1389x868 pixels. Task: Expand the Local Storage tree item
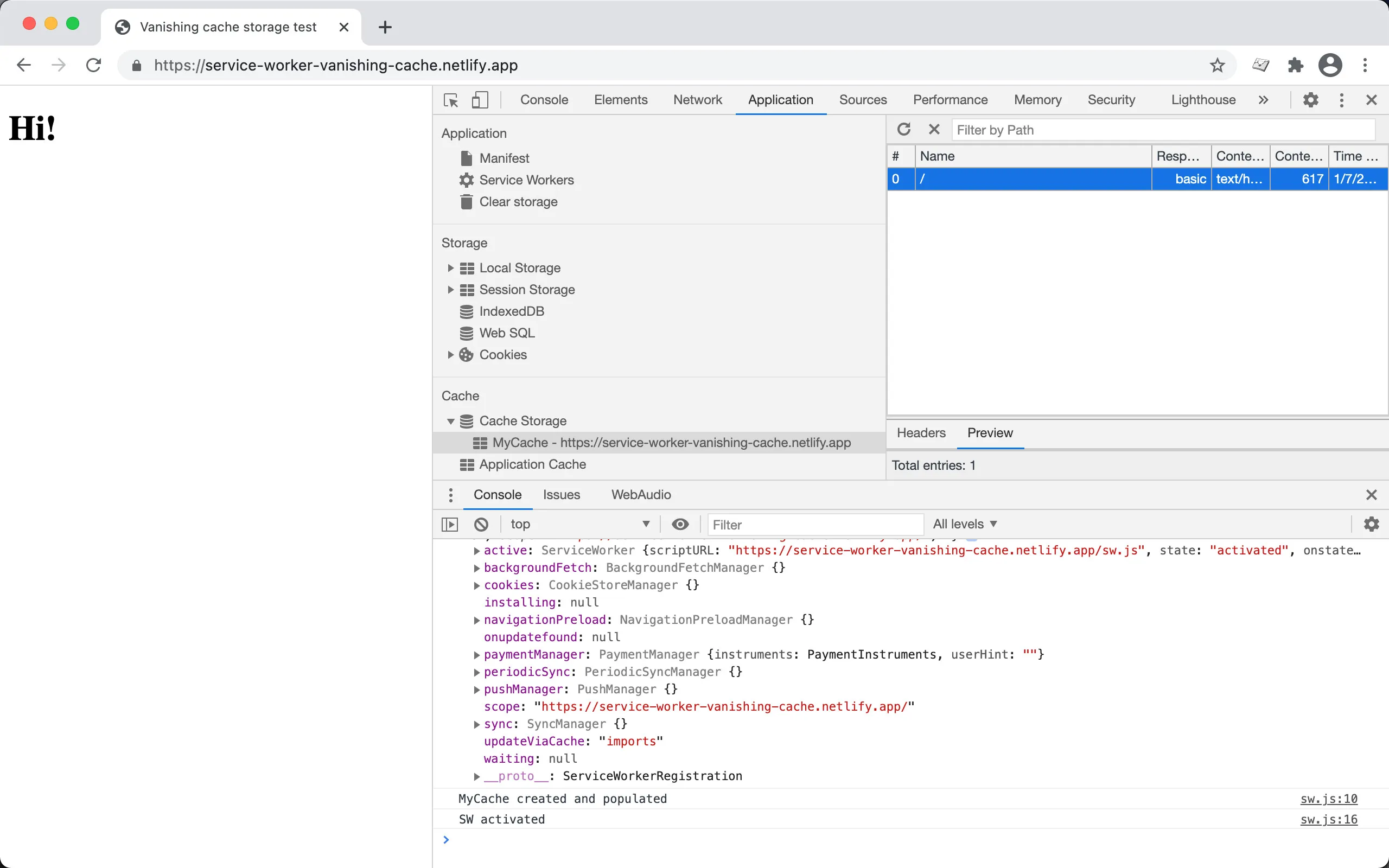pyautogui.click(x=450, y=268)
